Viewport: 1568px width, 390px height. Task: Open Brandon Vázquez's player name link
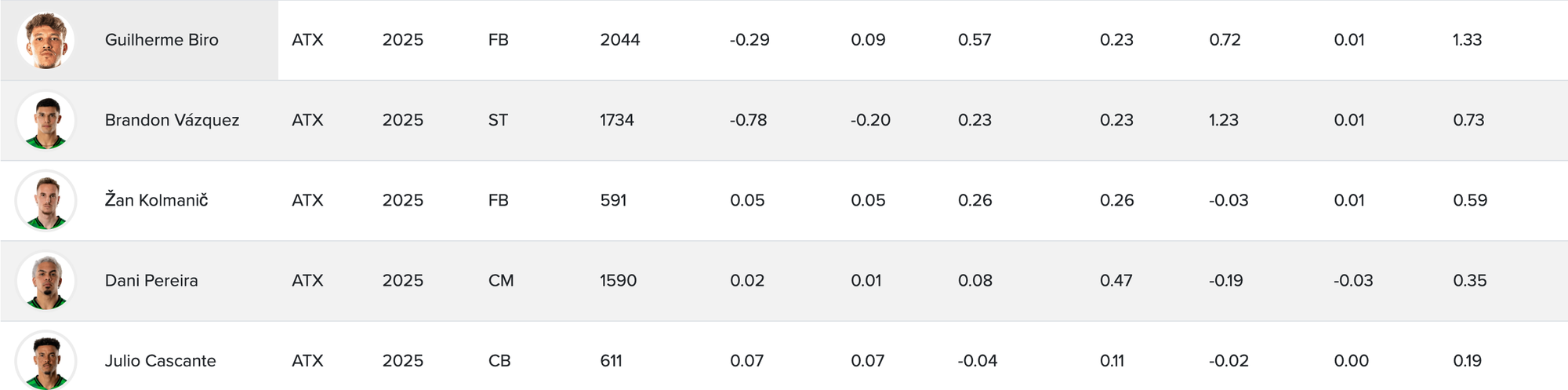pos(172,120)
